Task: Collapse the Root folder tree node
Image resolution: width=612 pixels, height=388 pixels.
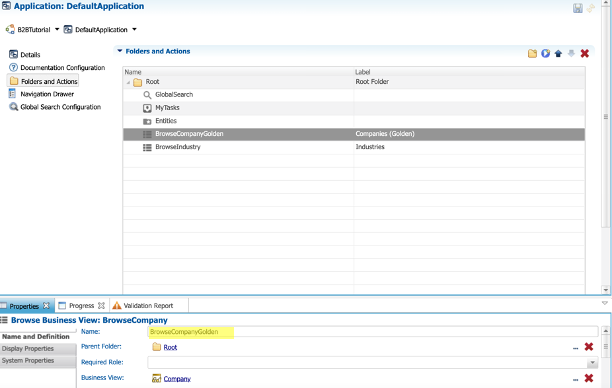Action: tap(128, 82)
